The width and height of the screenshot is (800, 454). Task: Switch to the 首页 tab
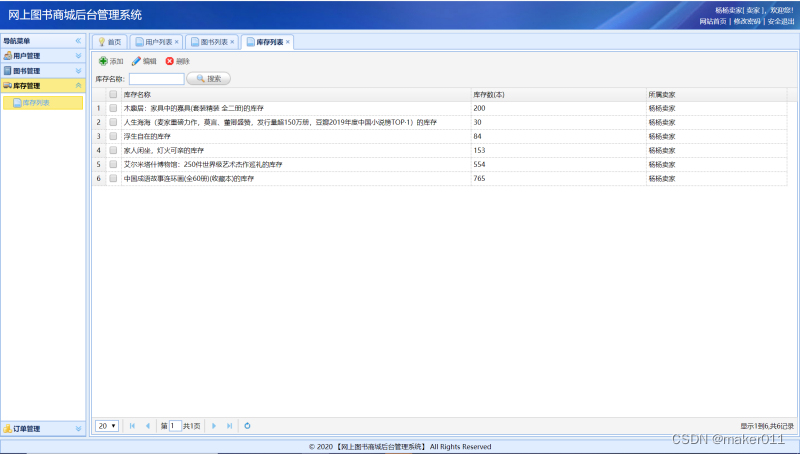pyautogui.click(x=109, y=42)
